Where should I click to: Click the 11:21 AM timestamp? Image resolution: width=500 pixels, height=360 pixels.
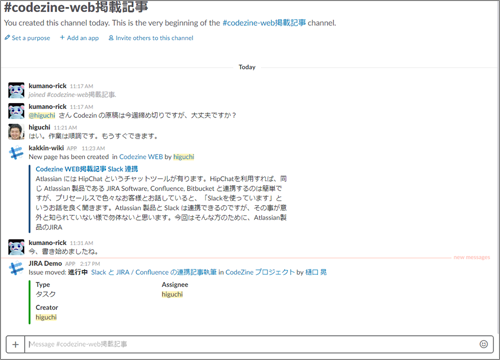coord(65,128)
